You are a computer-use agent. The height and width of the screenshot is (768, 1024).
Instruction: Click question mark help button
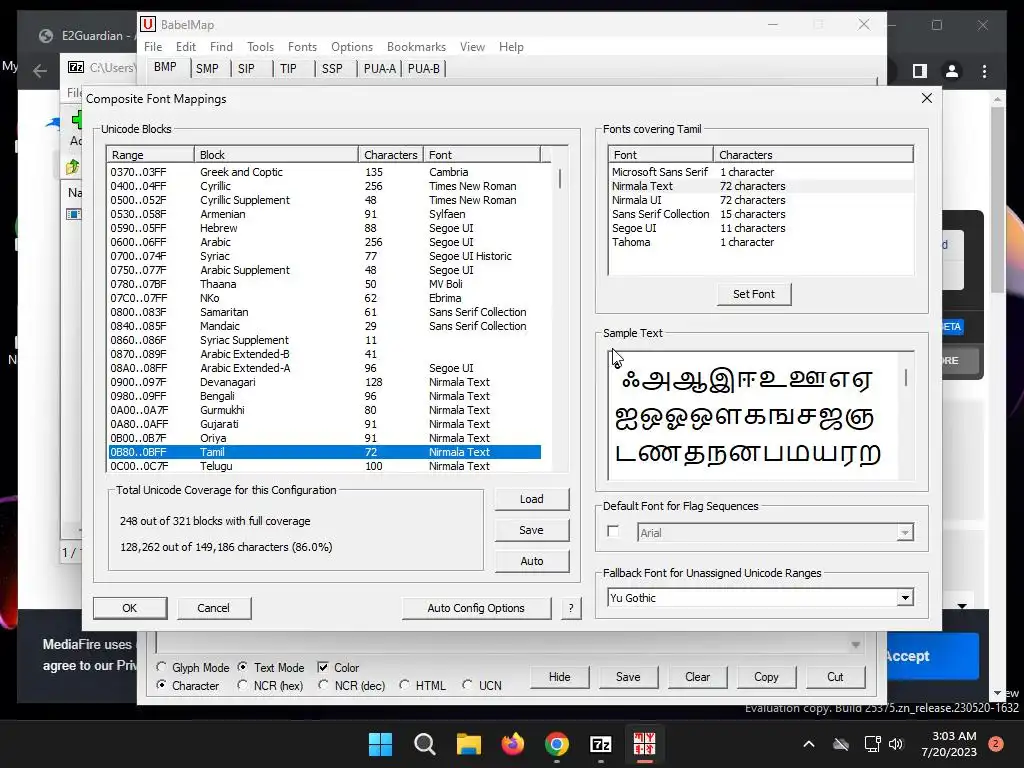[571, 608]
